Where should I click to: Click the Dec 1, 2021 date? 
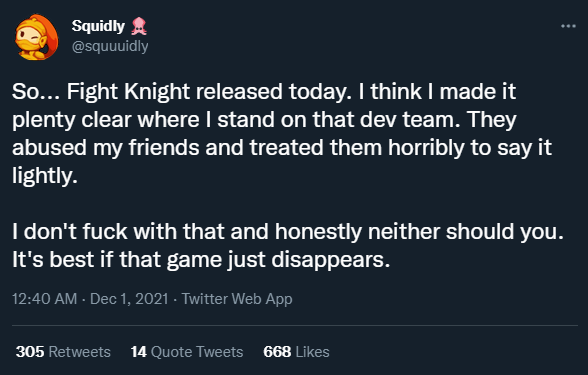(129, 299)
